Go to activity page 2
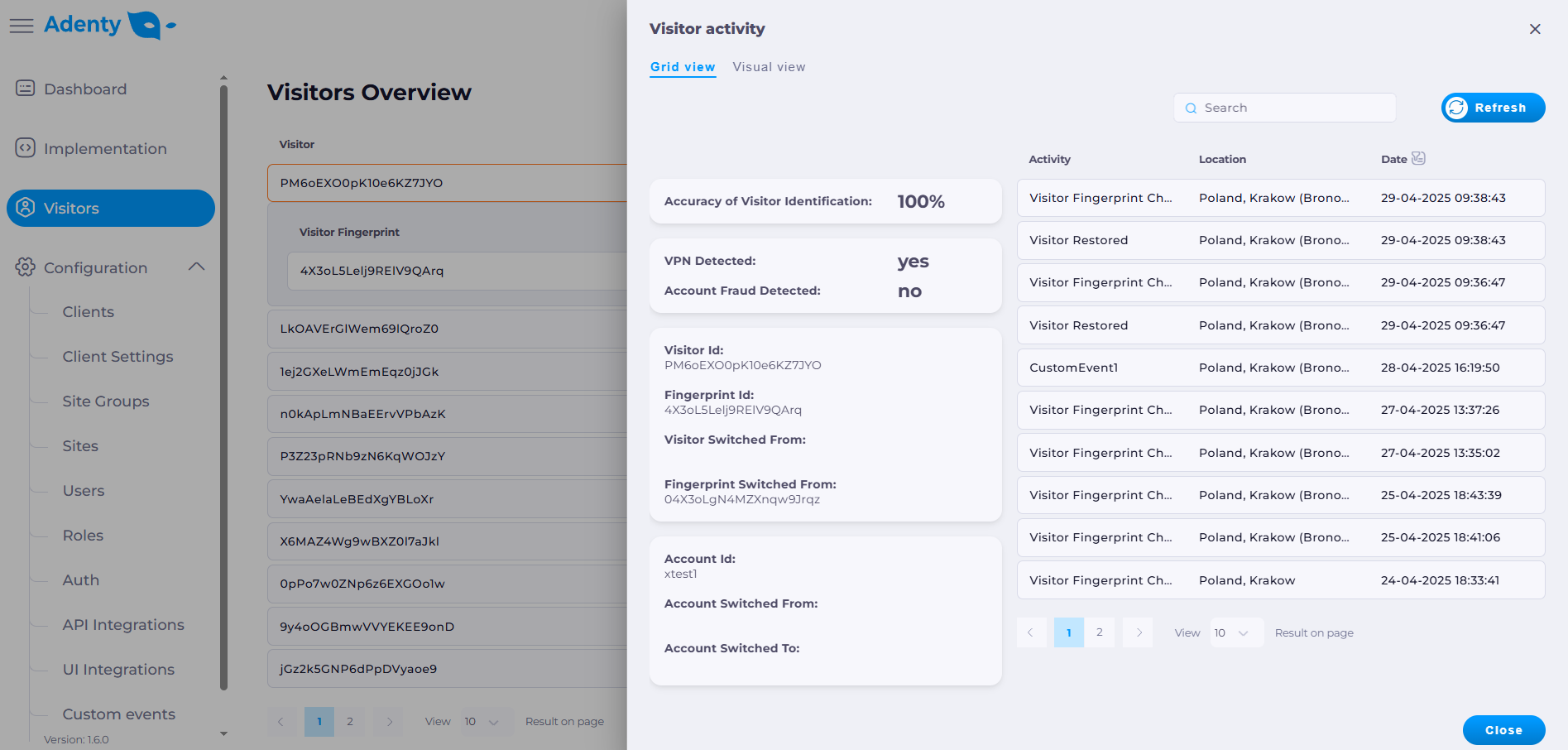The image size is (1568, 750). pos(1100,632)
